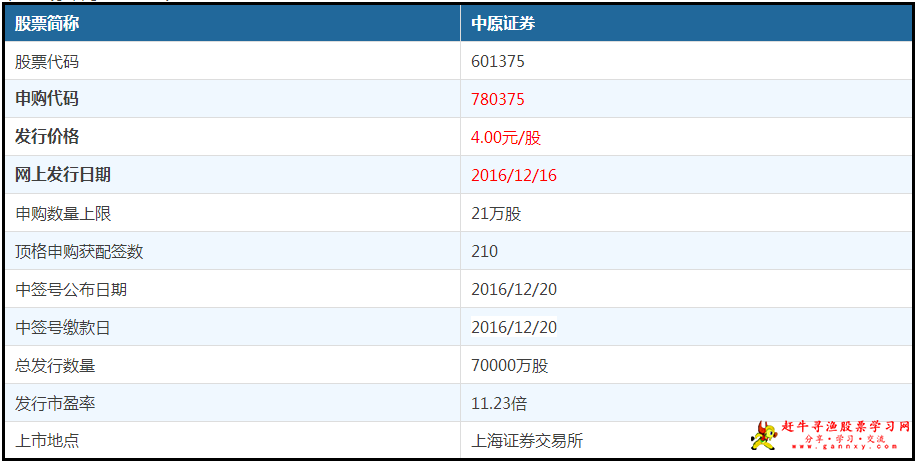Click the 发行市盈率 label
Viewport: 917px width, 463px height.
55,403
